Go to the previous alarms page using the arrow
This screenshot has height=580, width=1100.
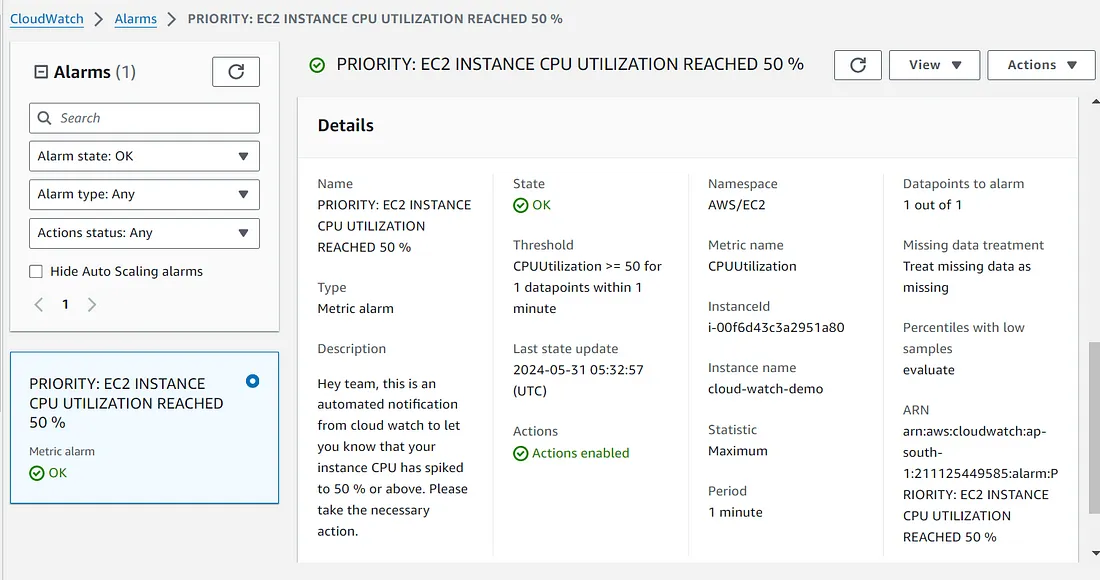point(39,304)
